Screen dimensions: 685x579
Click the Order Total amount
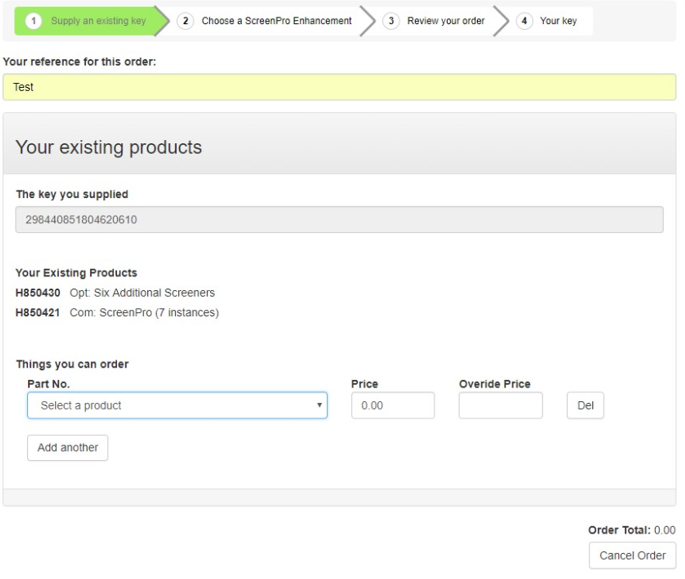click(x=664, y=530)
